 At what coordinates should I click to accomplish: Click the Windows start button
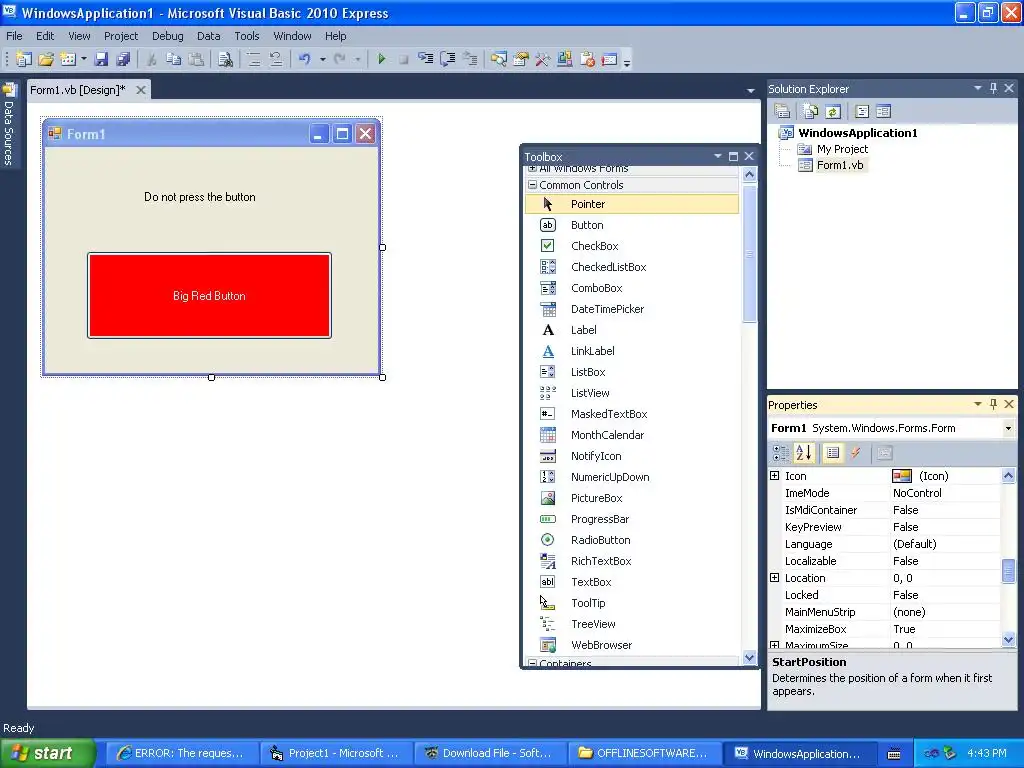(x=48, y=753)
